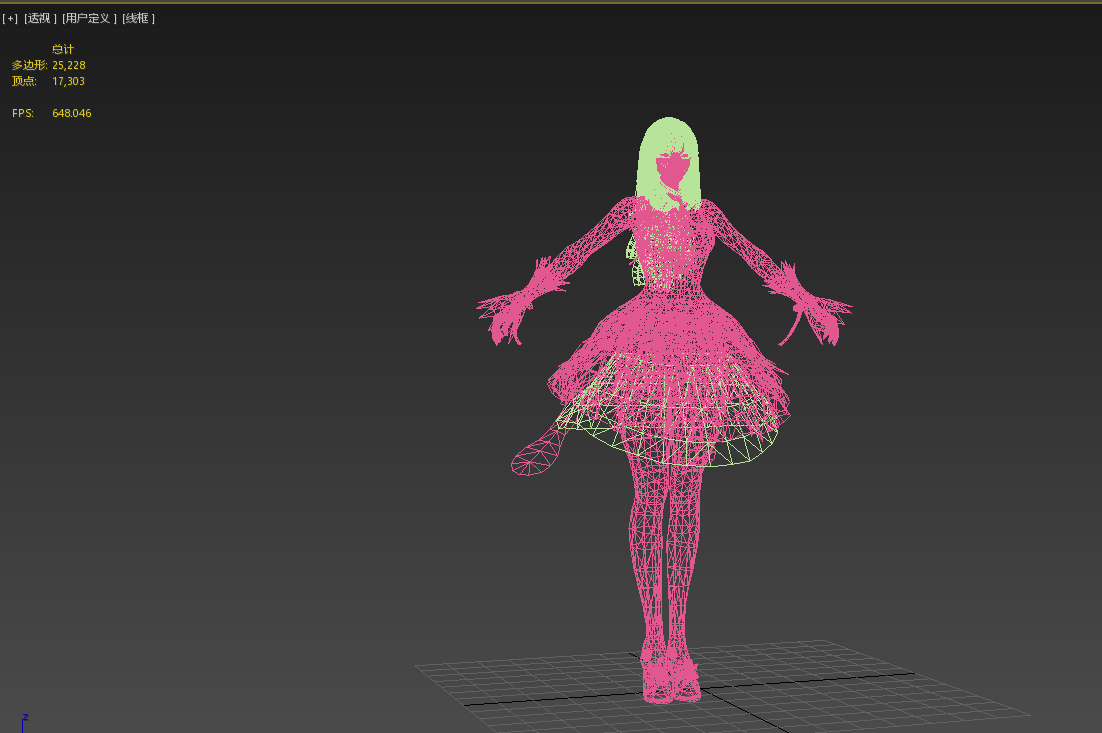Click the home grid floor plane

tap(850, 690)
